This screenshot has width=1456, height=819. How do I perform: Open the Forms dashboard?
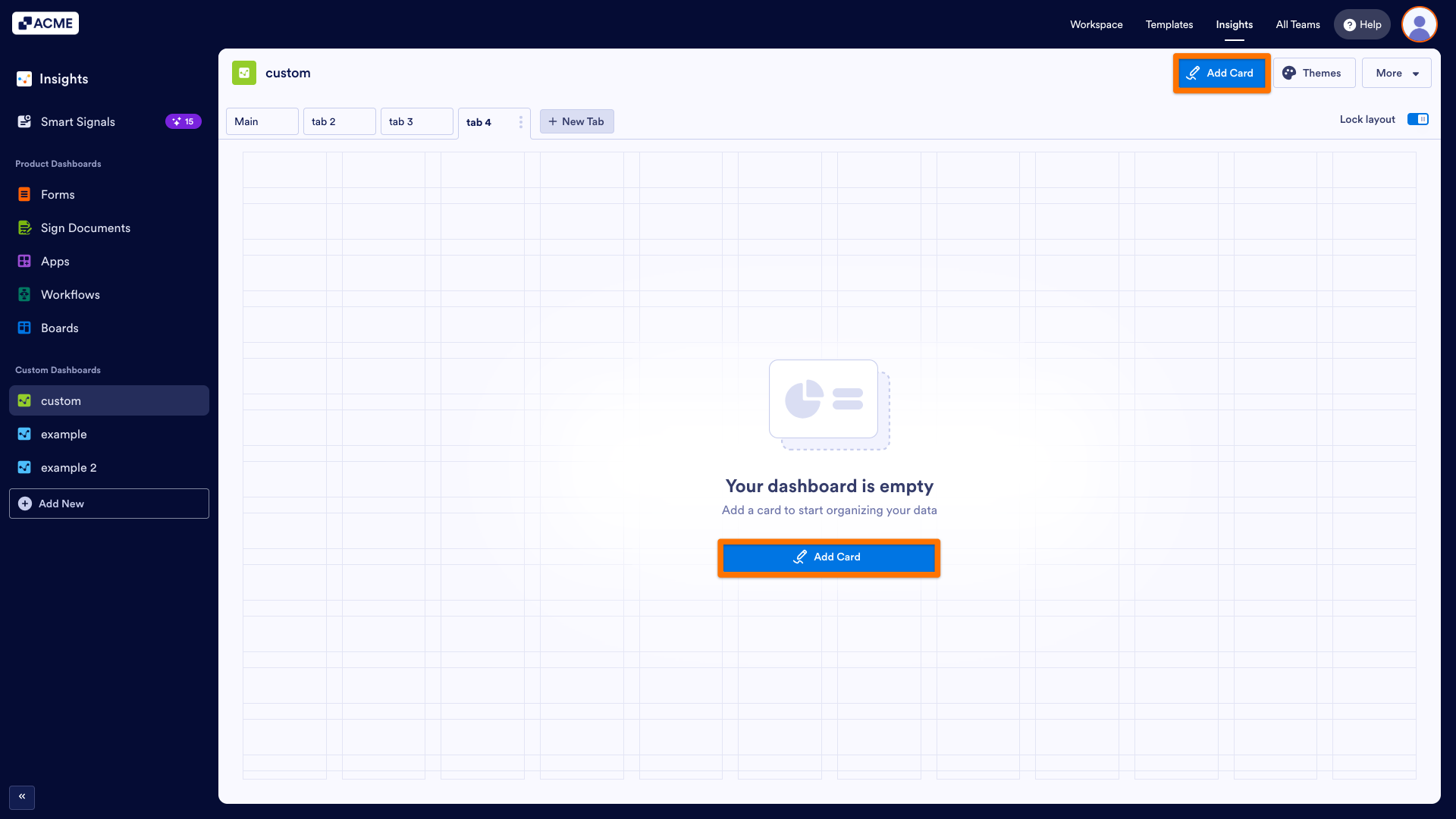tap(109, 194)
